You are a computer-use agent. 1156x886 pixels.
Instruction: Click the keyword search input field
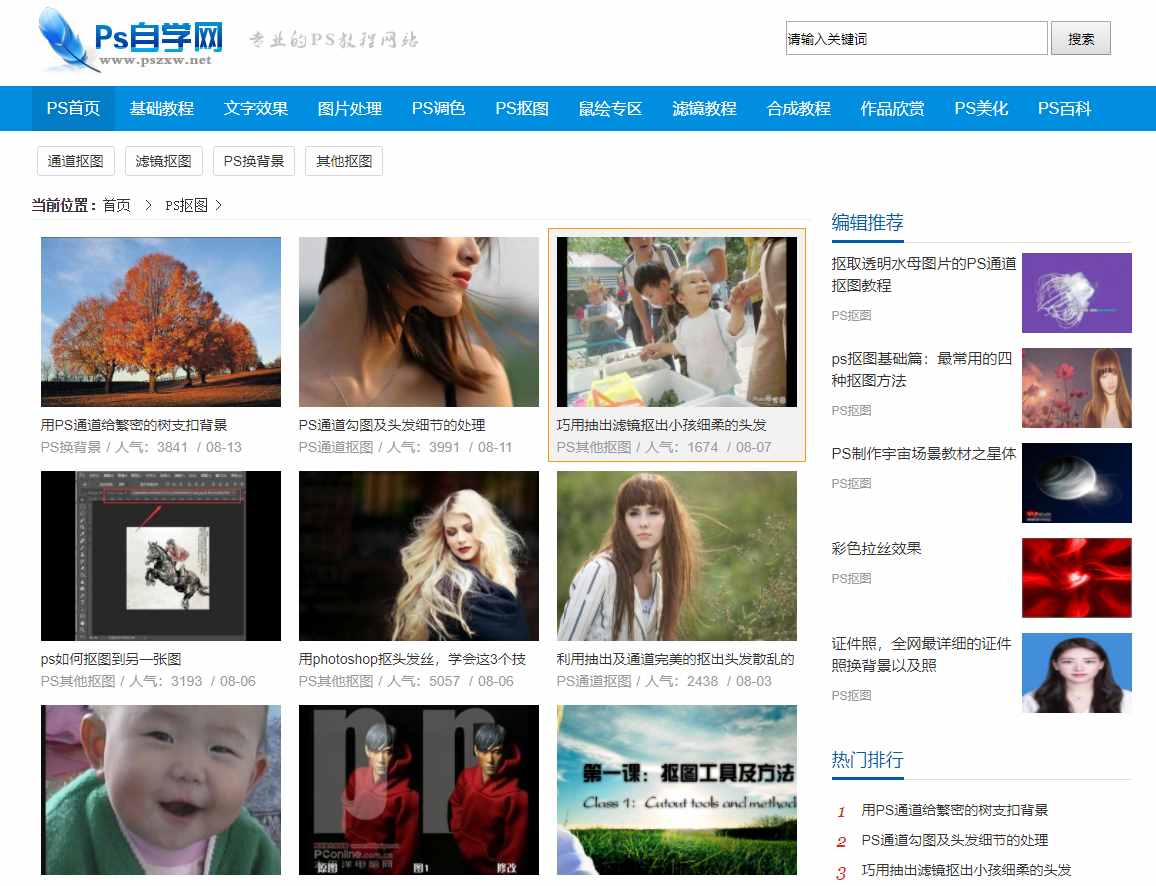(x=915, y=38)
